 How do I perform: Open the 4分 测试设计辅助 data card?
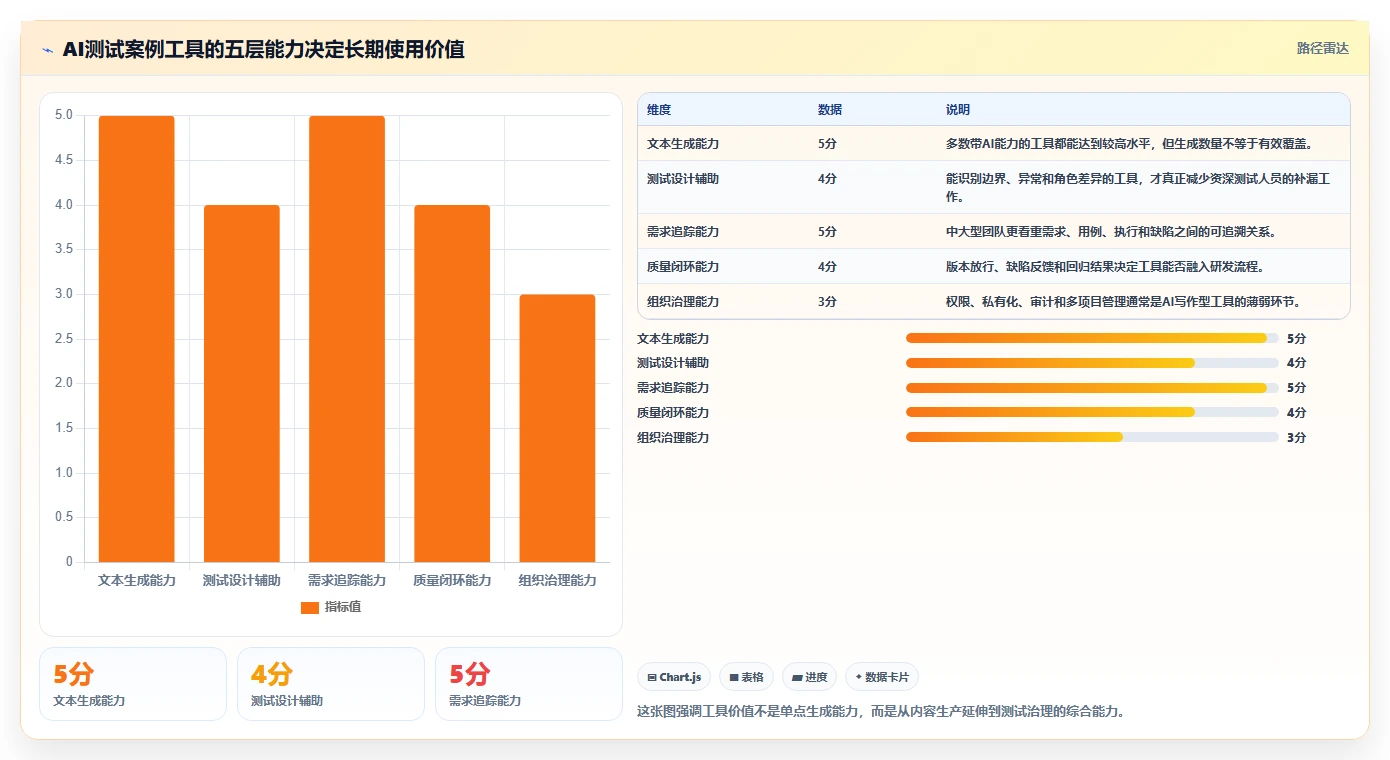coord(331,684)
